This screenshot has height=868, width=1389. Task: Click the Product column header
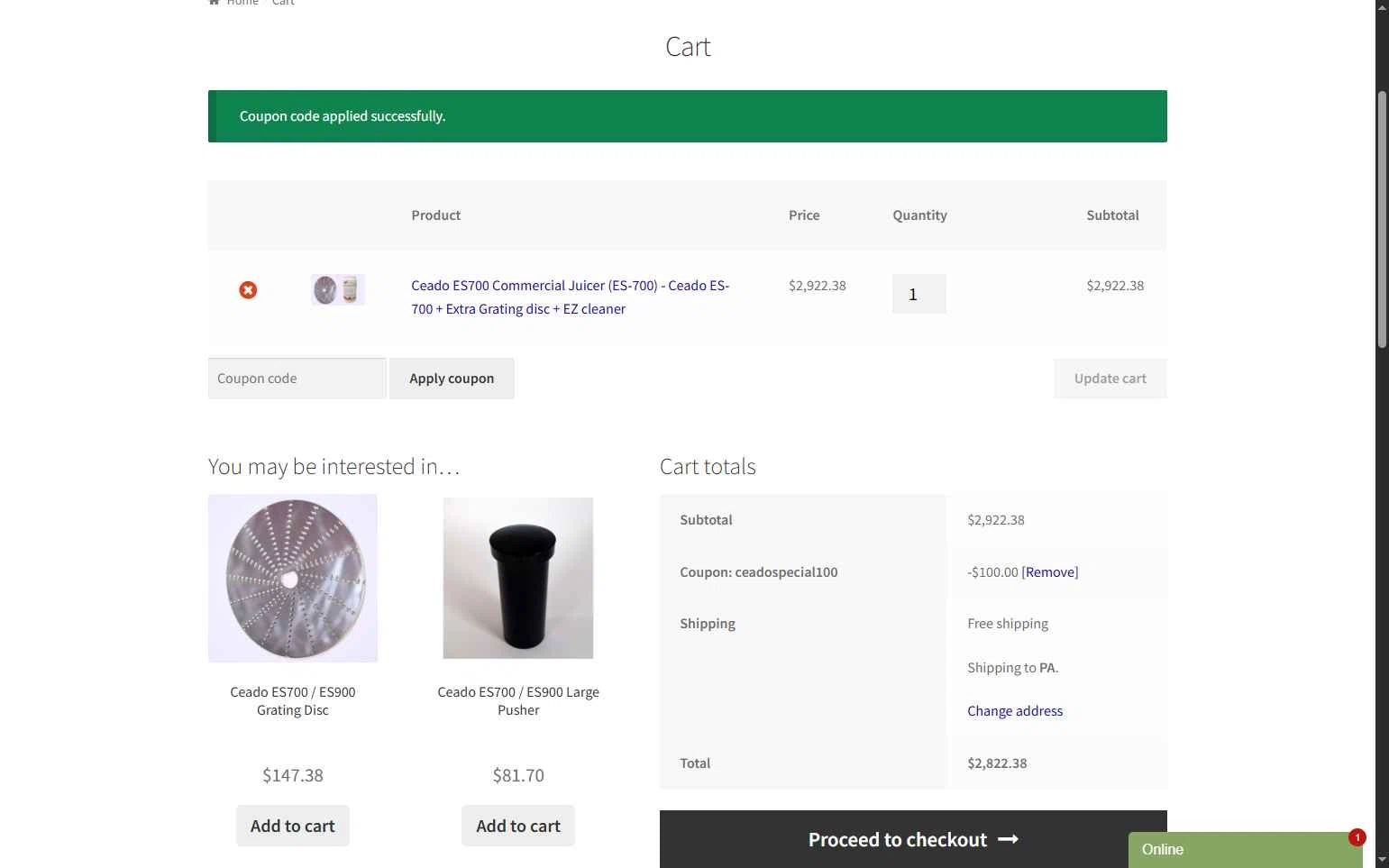[x=436, y=215]
